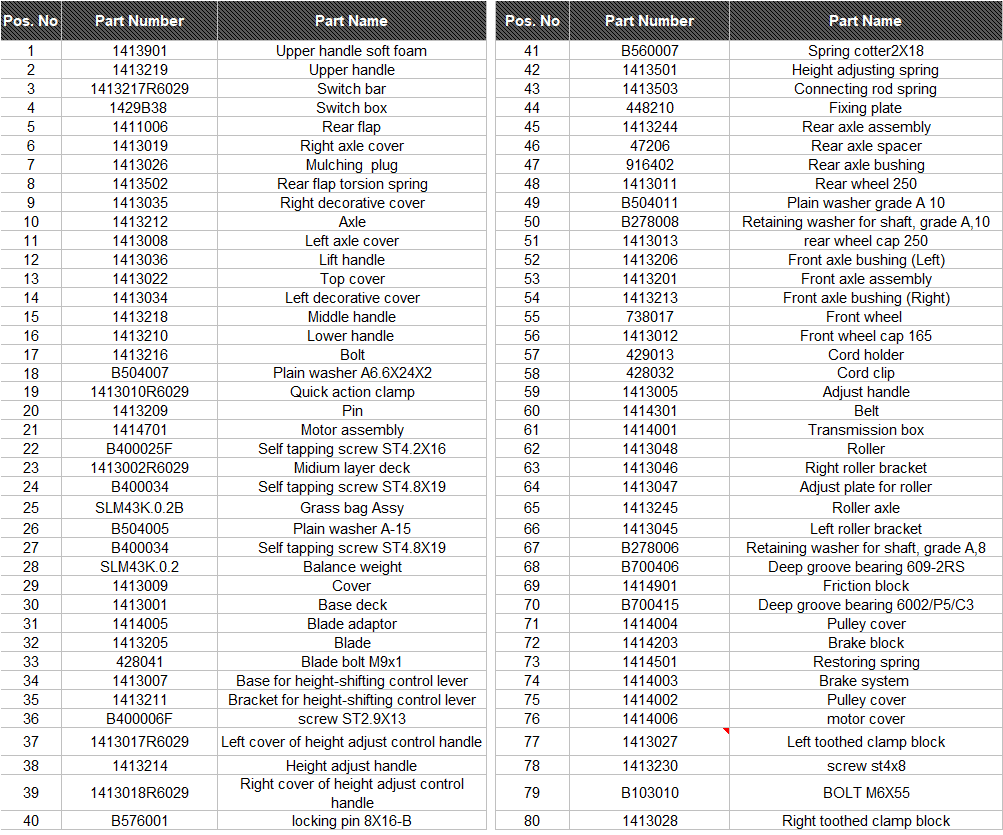This screenshot has height=835, width=1003.
Task: Click the 'Blade bolt M9x1' cell
Action: click(x=351, y=662)
